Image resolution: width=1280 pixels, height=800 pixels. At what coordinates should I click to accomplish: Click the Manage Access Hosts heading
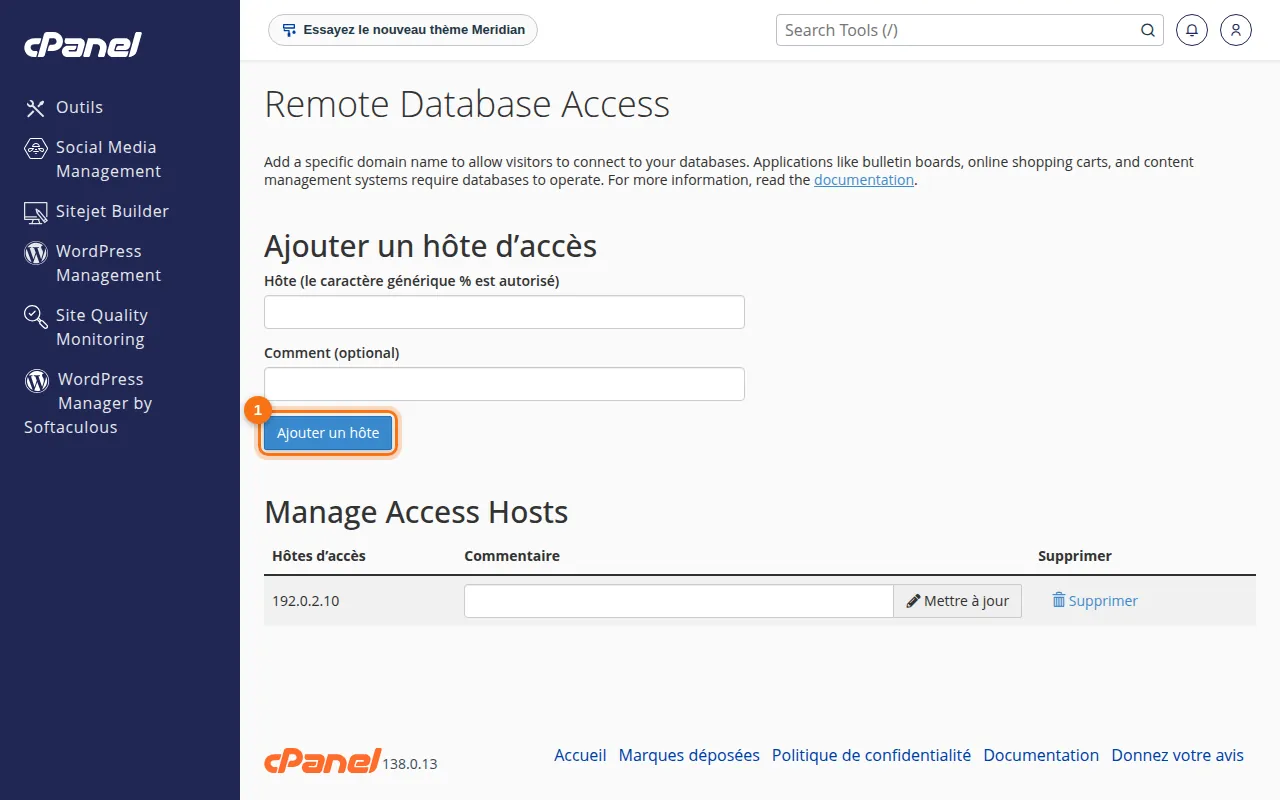click(416, 512)
